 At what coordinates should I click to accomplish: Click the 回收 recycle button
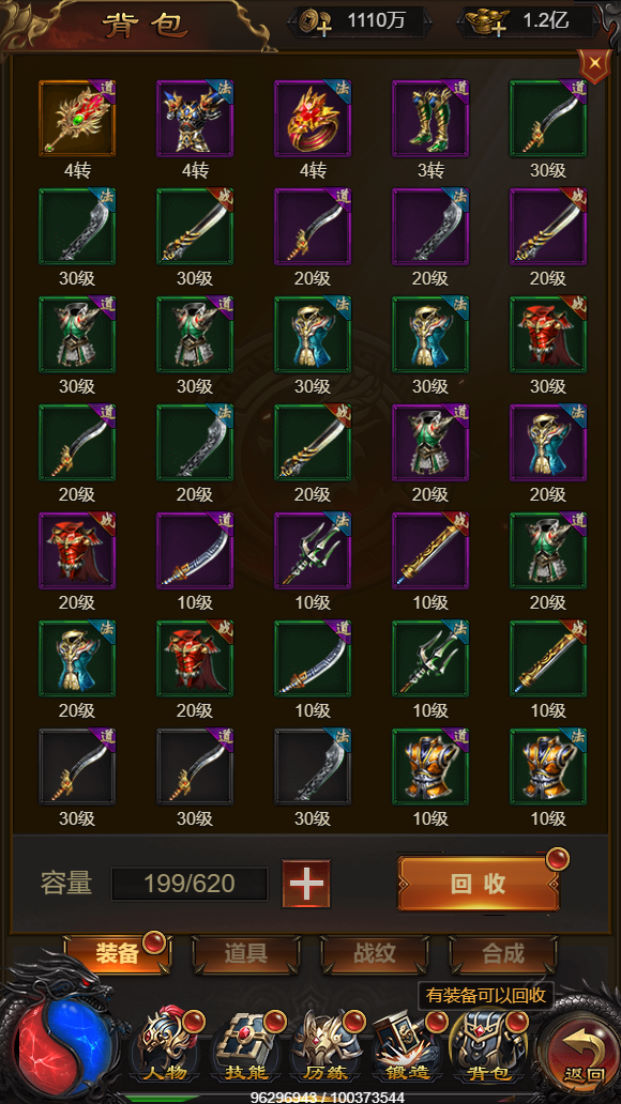[x=479, y=884]
